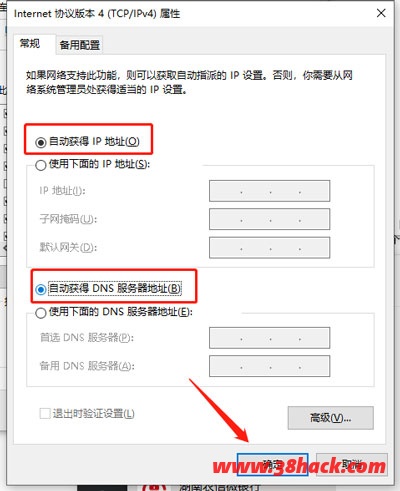Click the 子网掩码 input field
400x491 pixels.
[270, 219]
